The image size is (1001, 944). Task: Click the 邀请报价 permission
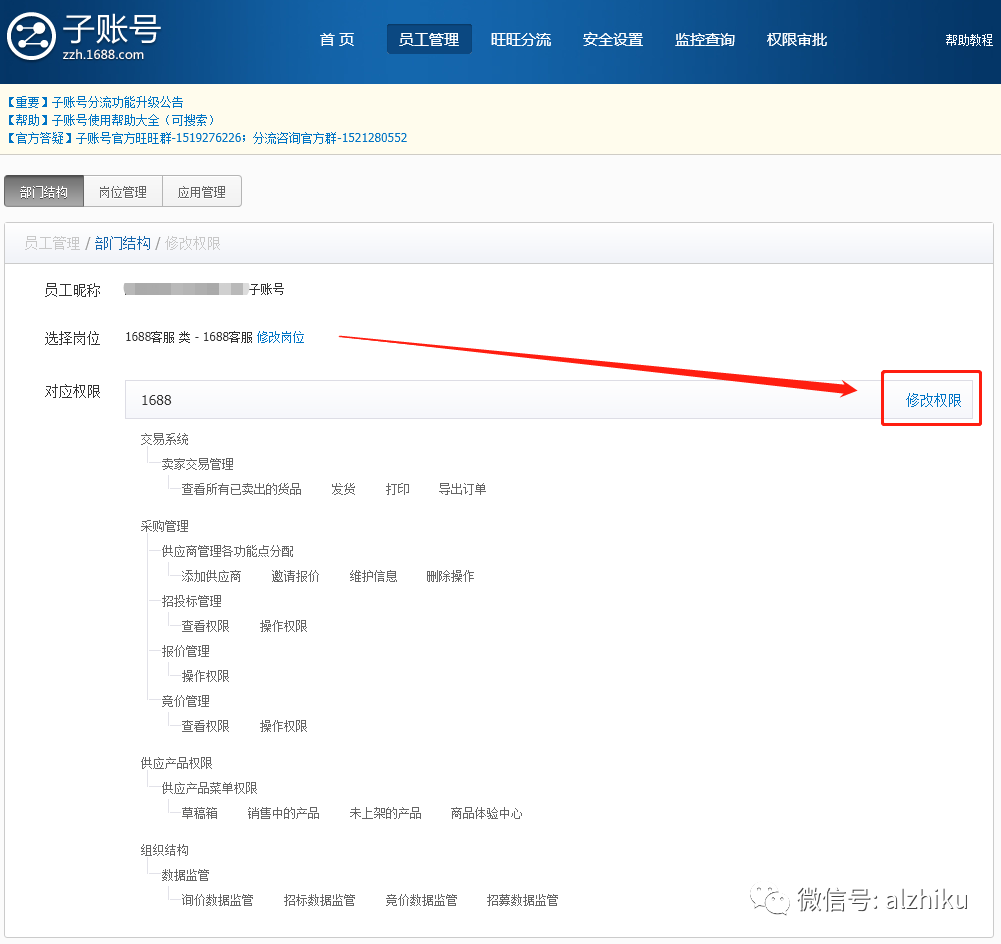(x=295, y=576)
